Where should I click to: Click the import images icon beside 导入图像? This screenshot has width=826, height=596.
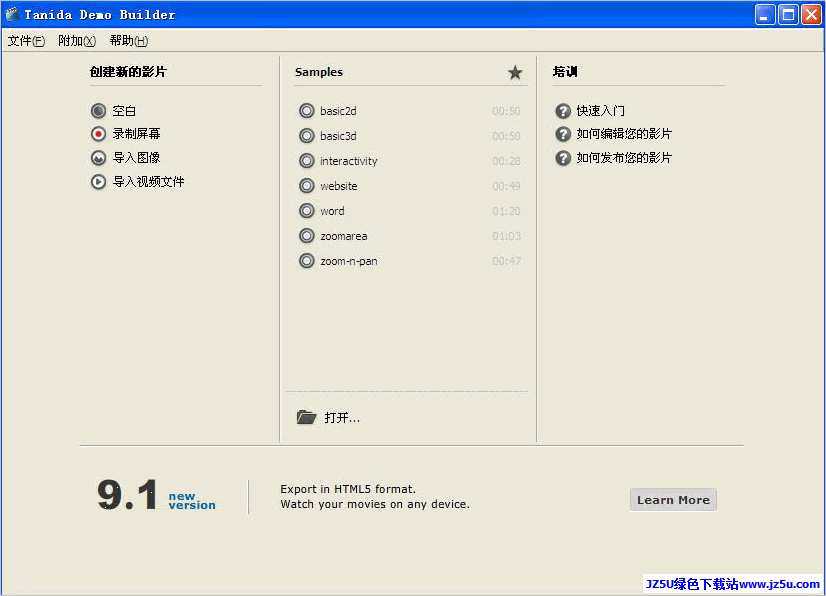(x=98, y=158)
